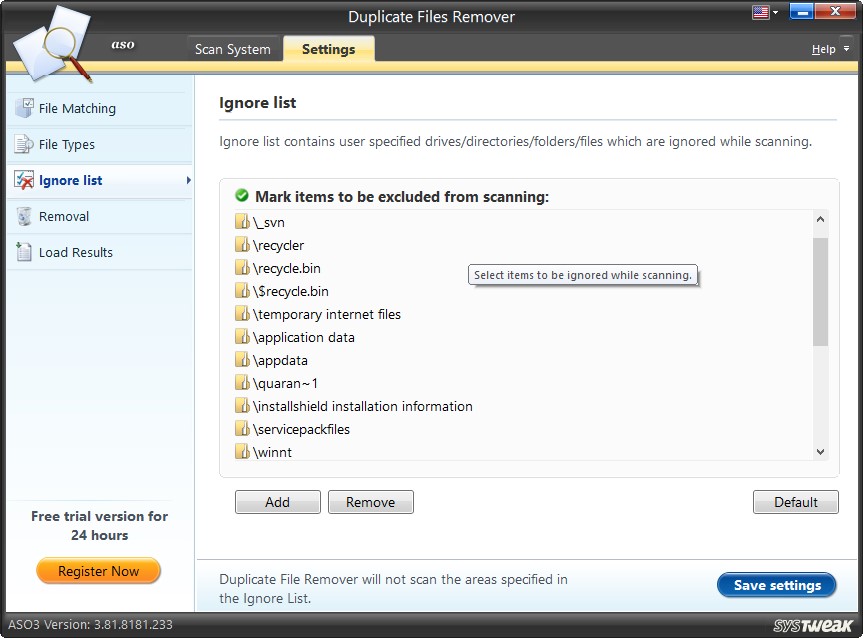This screenshot has height=639, width=864.
Task: Click the scrollbar down arrow
Action: (x=820, y=452)
